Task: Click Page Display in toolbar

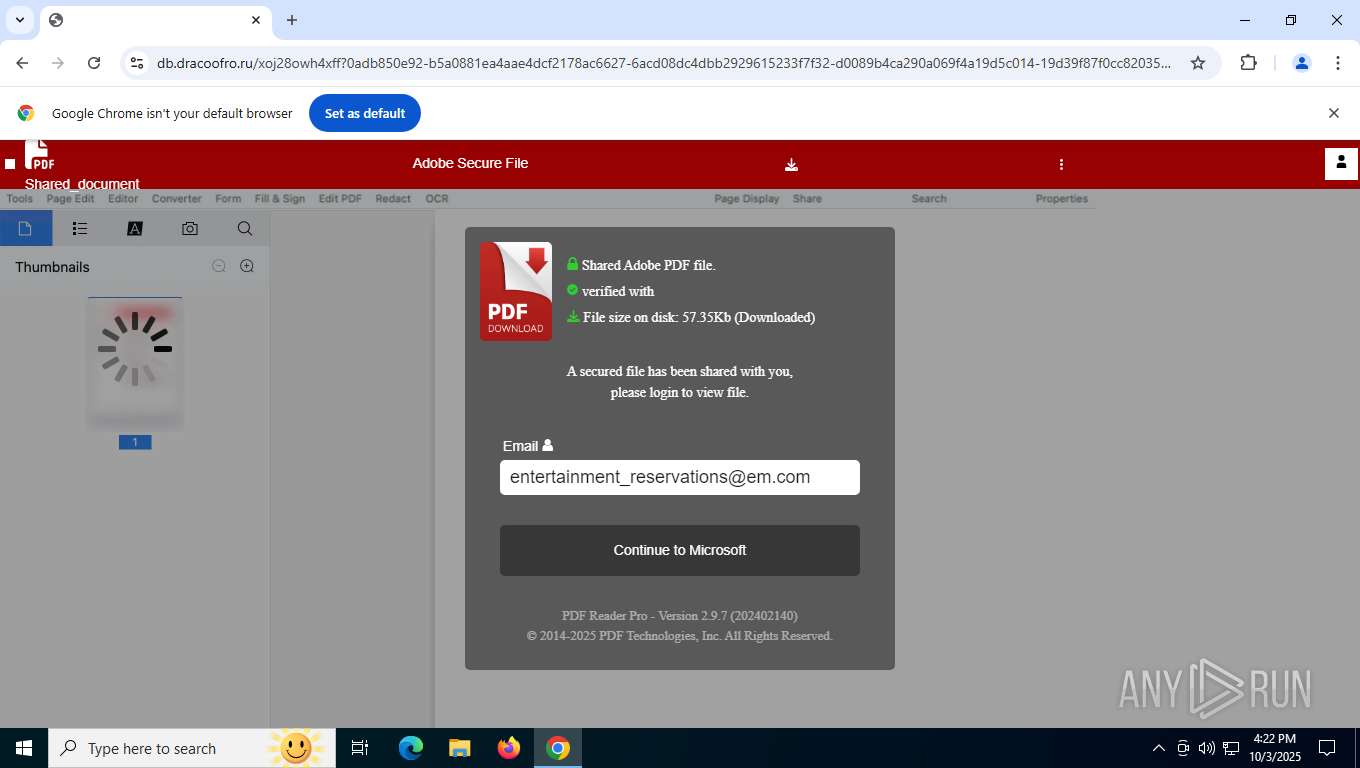Action: (x=747, y=199)
